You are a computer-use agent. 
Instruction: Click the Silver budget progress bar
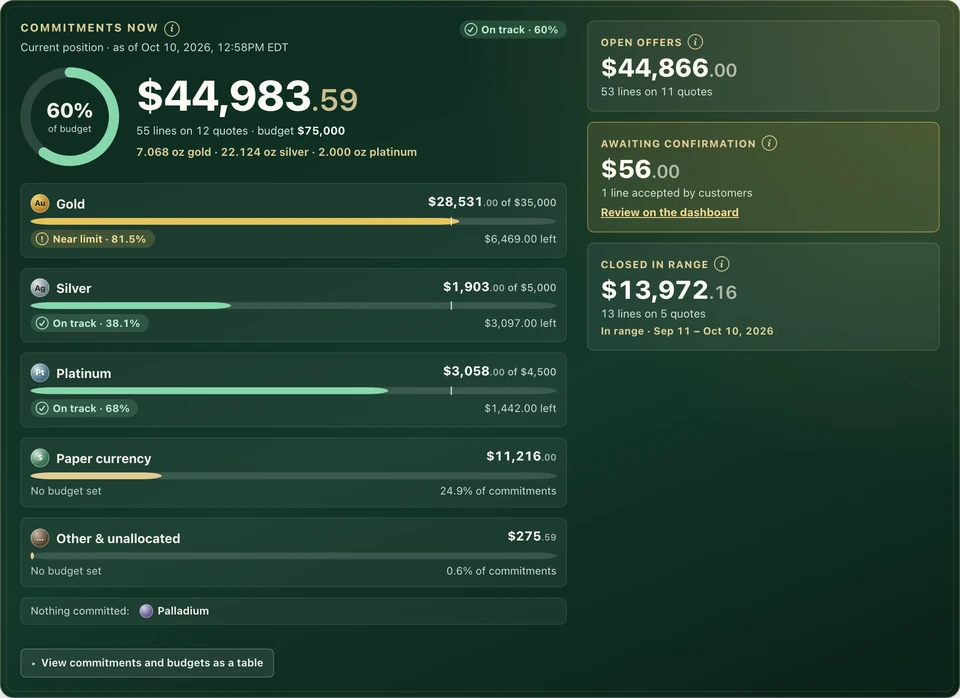click(293, 306)
